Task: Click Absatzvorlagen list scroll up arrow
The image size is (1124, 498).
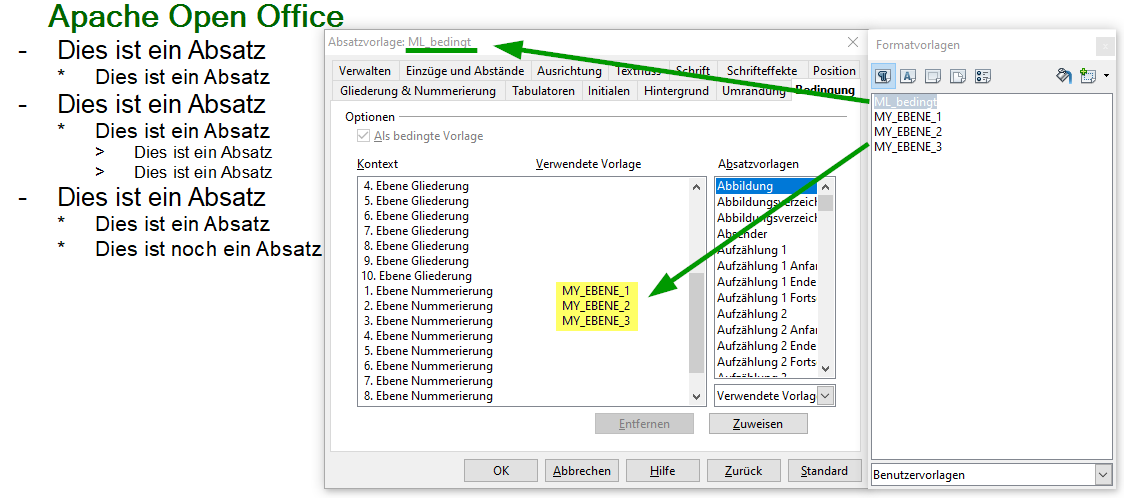Action: pyautogui.click(x=826, y=186)
